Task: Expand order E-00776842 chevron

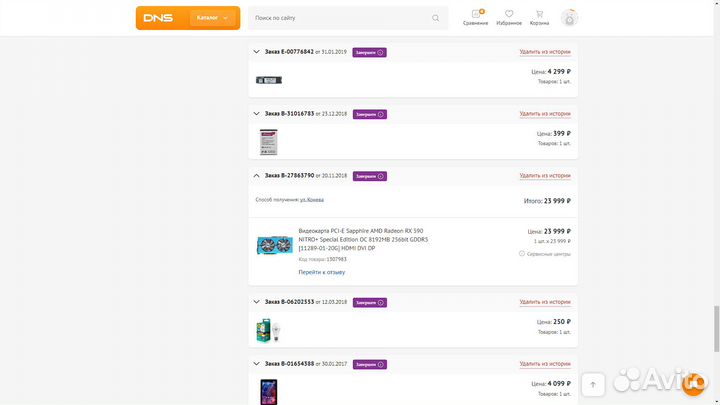Action: tap(256, 52)
